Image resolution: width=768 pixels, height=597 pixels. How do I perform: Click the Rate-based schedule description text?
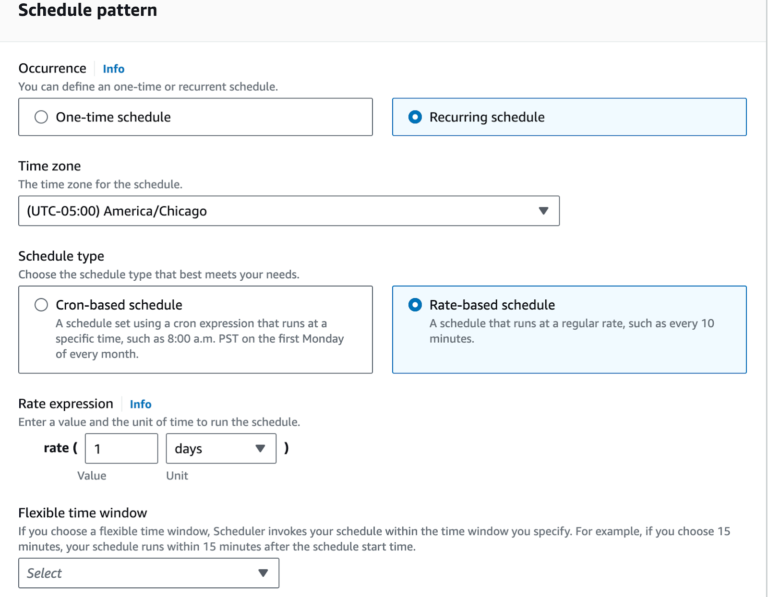point(571,331)
